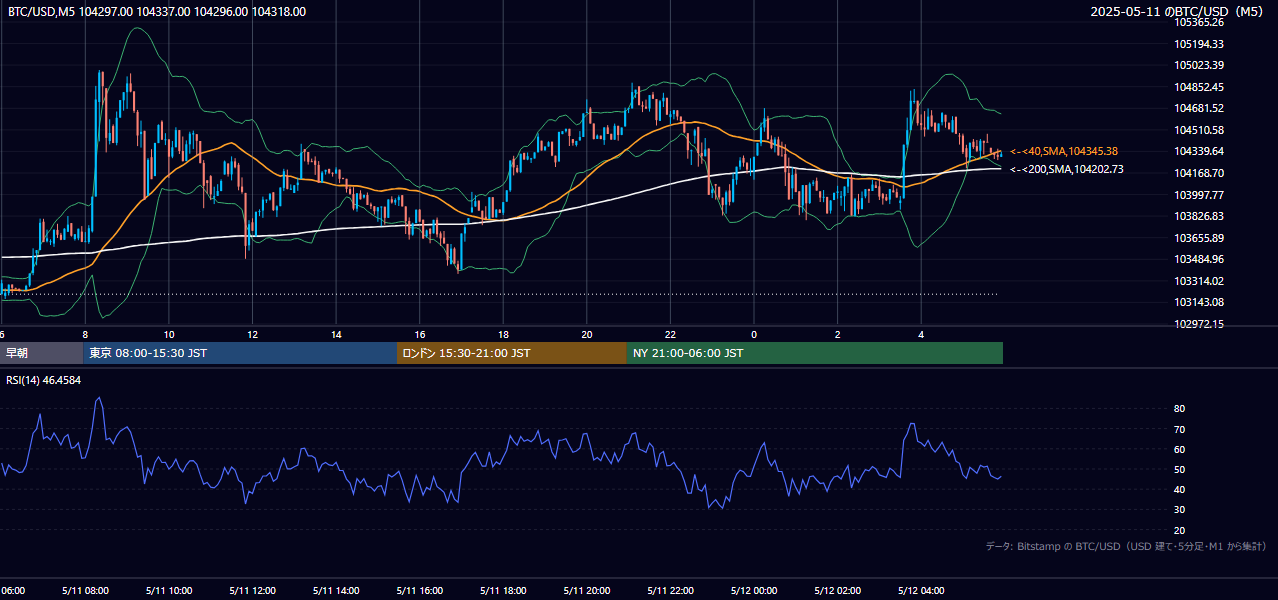Click price axis value 102972.15

point(1200,324)
